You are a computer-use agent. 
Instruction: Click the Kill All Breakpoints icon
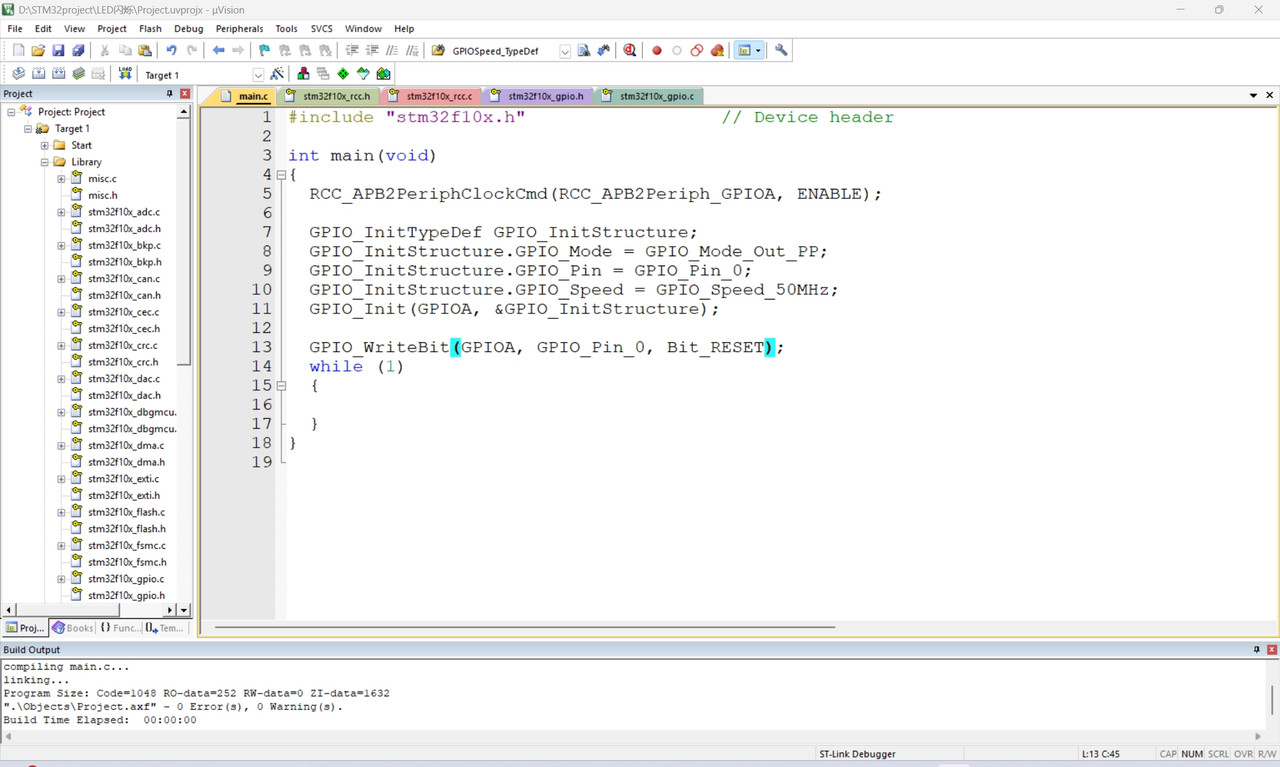tap(717, 51)
